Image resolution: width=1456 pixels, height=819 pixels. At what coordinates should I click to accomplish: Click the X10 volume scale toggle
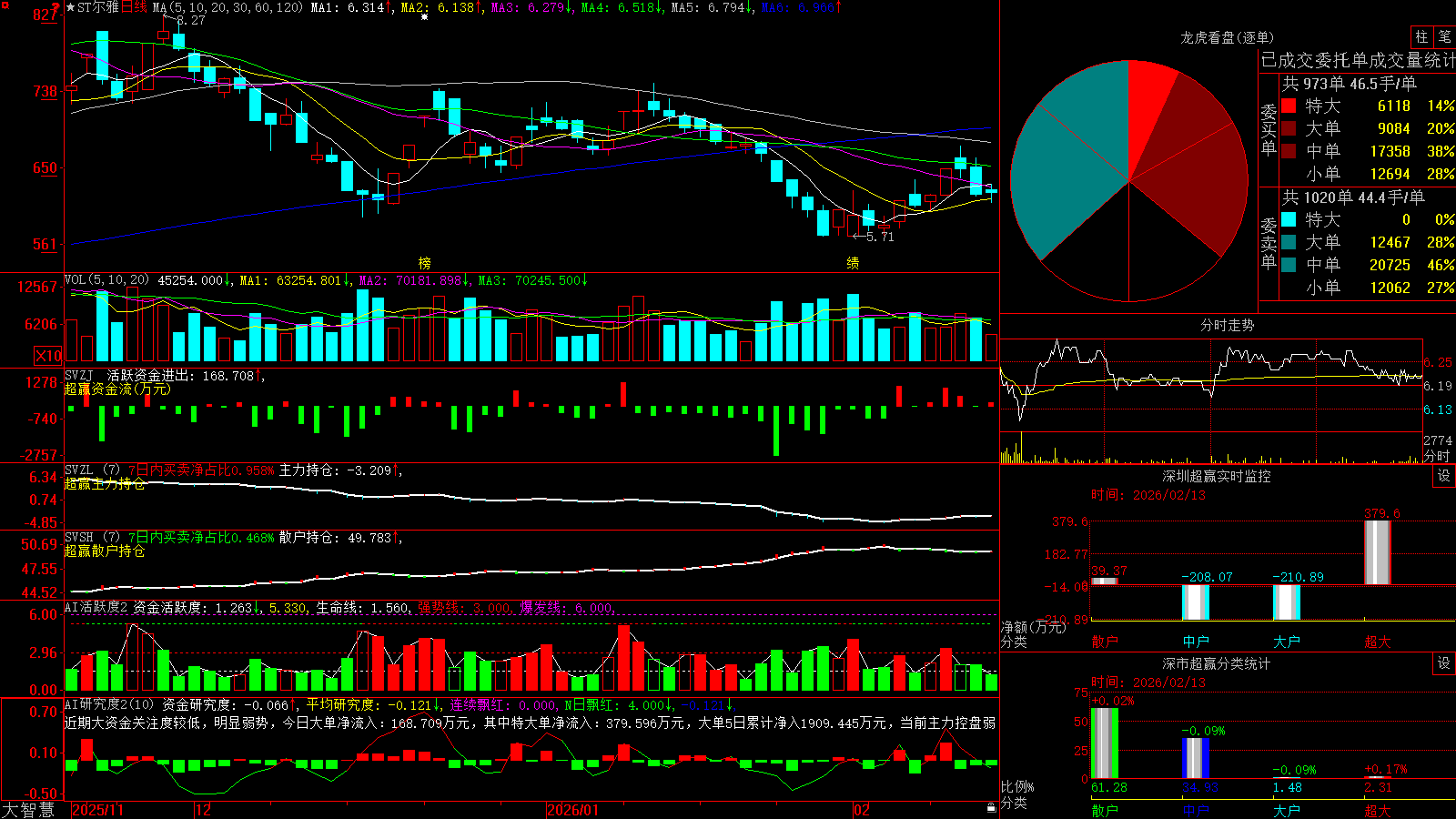pos(48,356)
